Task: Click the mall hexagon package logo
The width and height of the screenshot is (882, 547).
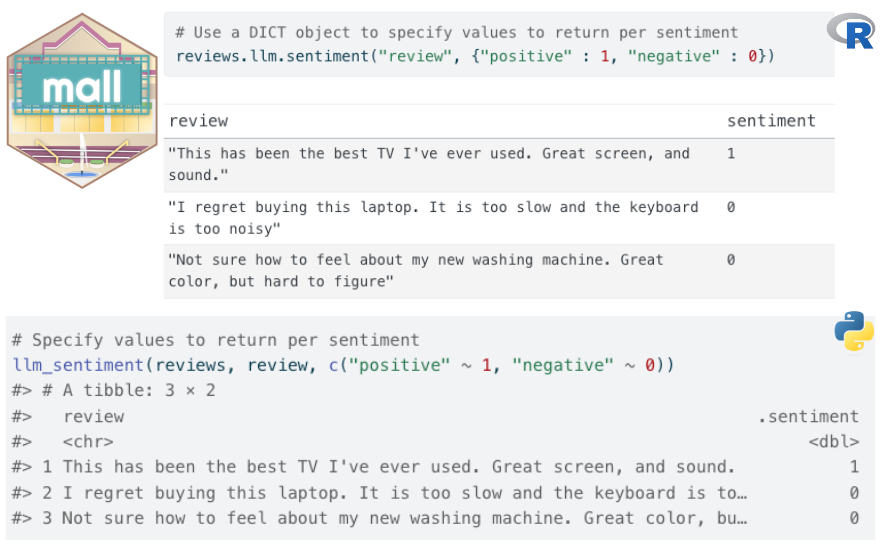Action: coord(82,101)
